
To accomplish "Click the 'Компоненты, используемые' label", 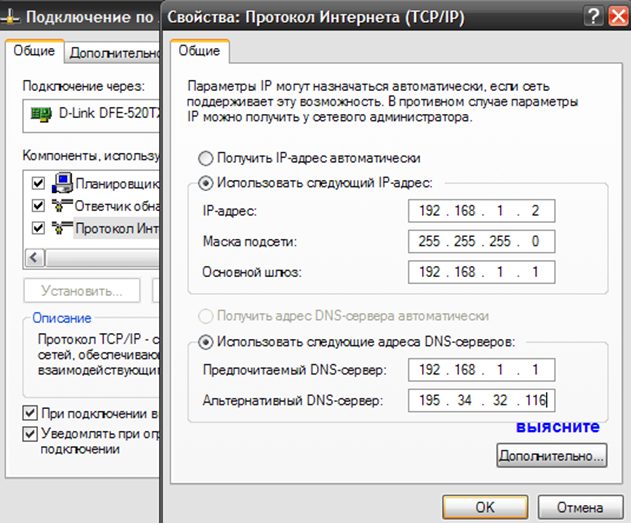I will click(91, 155).
